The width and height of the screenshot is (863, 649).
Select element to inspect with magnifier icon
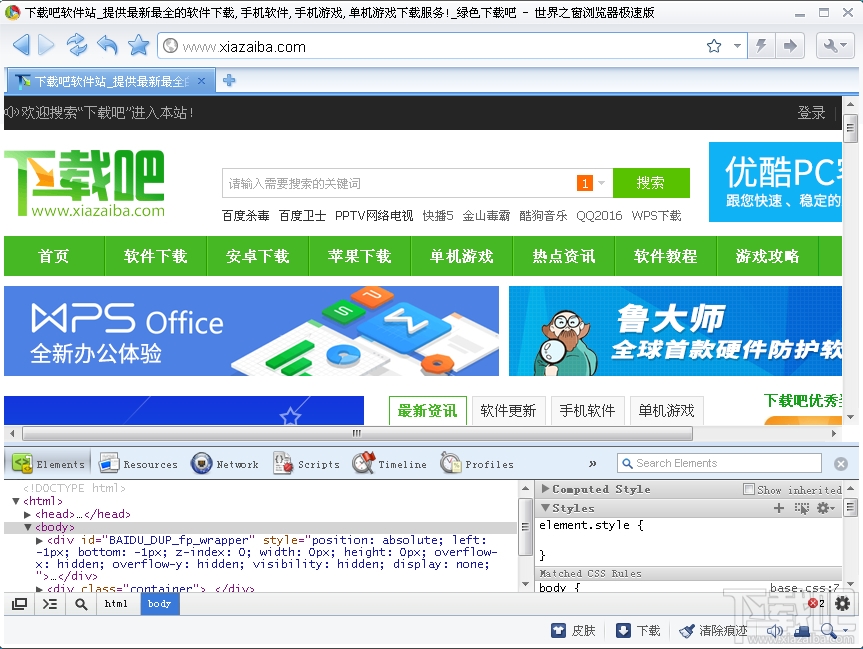81,604
